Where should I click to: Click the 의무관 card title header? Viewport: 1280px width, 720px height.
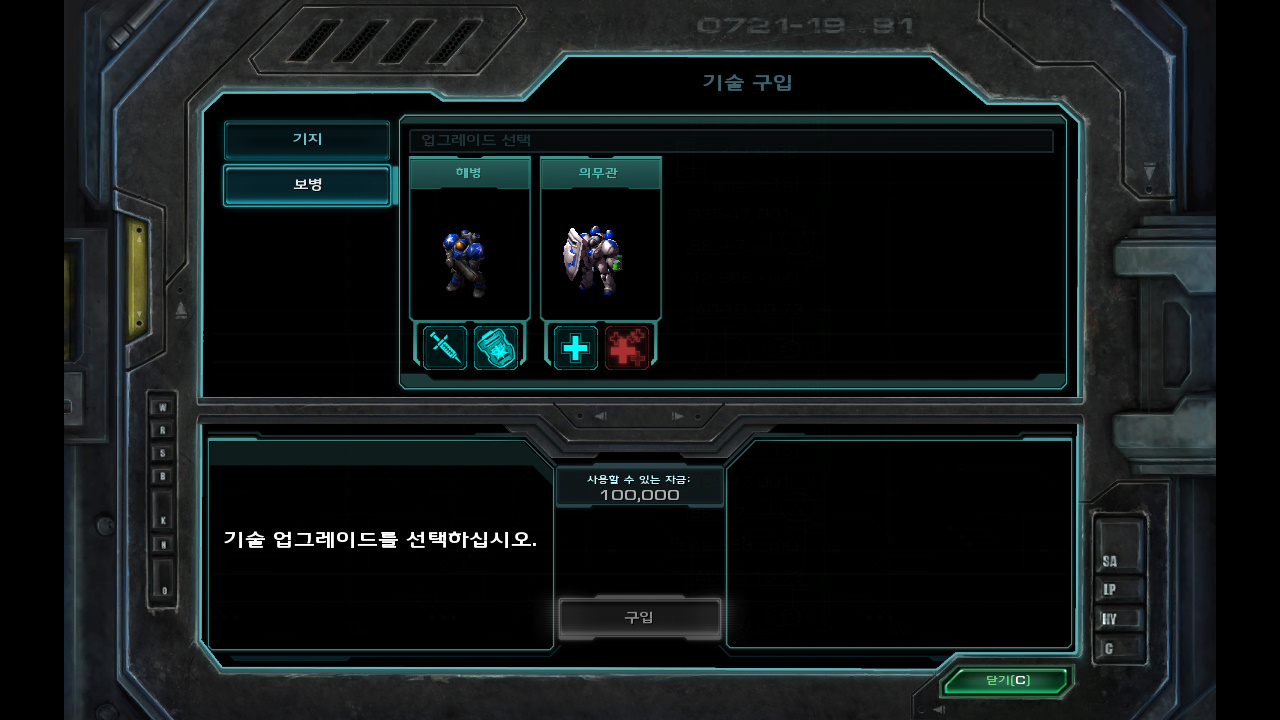600,173
